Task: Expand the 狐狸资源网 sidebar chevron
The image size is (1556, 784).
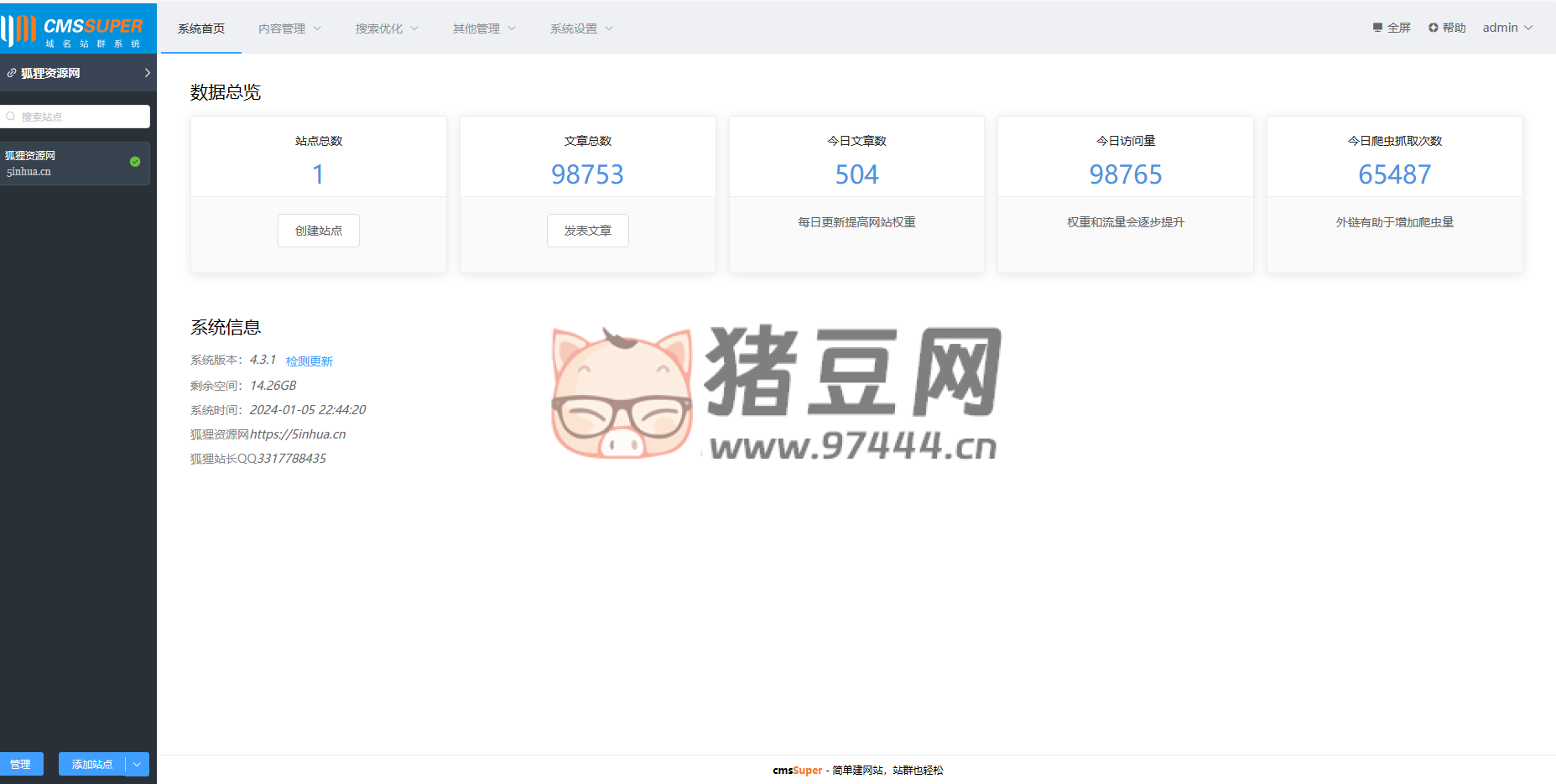Action: pos(147,73)
